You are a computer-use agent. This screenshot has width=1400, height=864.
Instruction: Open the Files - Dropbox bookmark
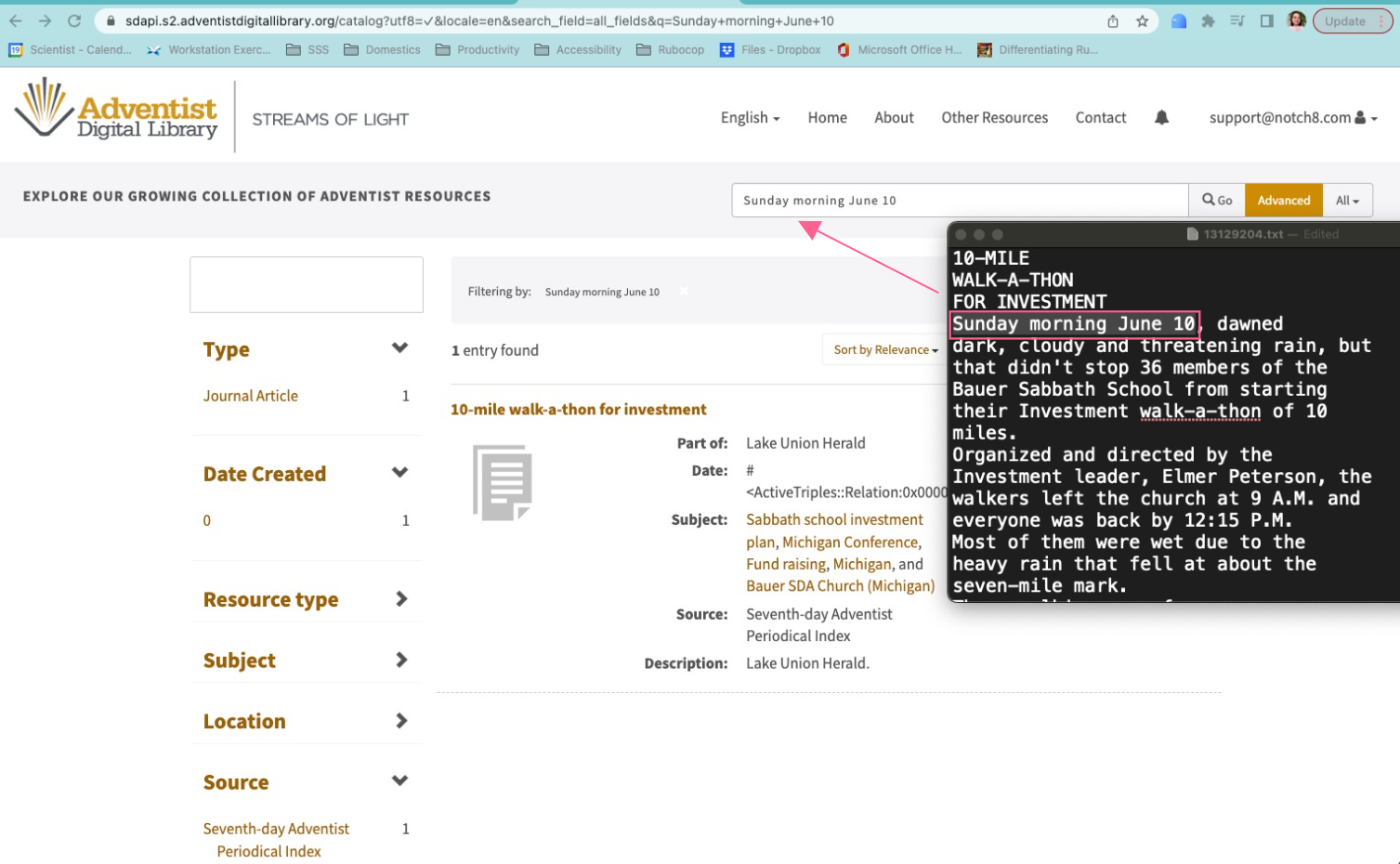pos(770,50)
